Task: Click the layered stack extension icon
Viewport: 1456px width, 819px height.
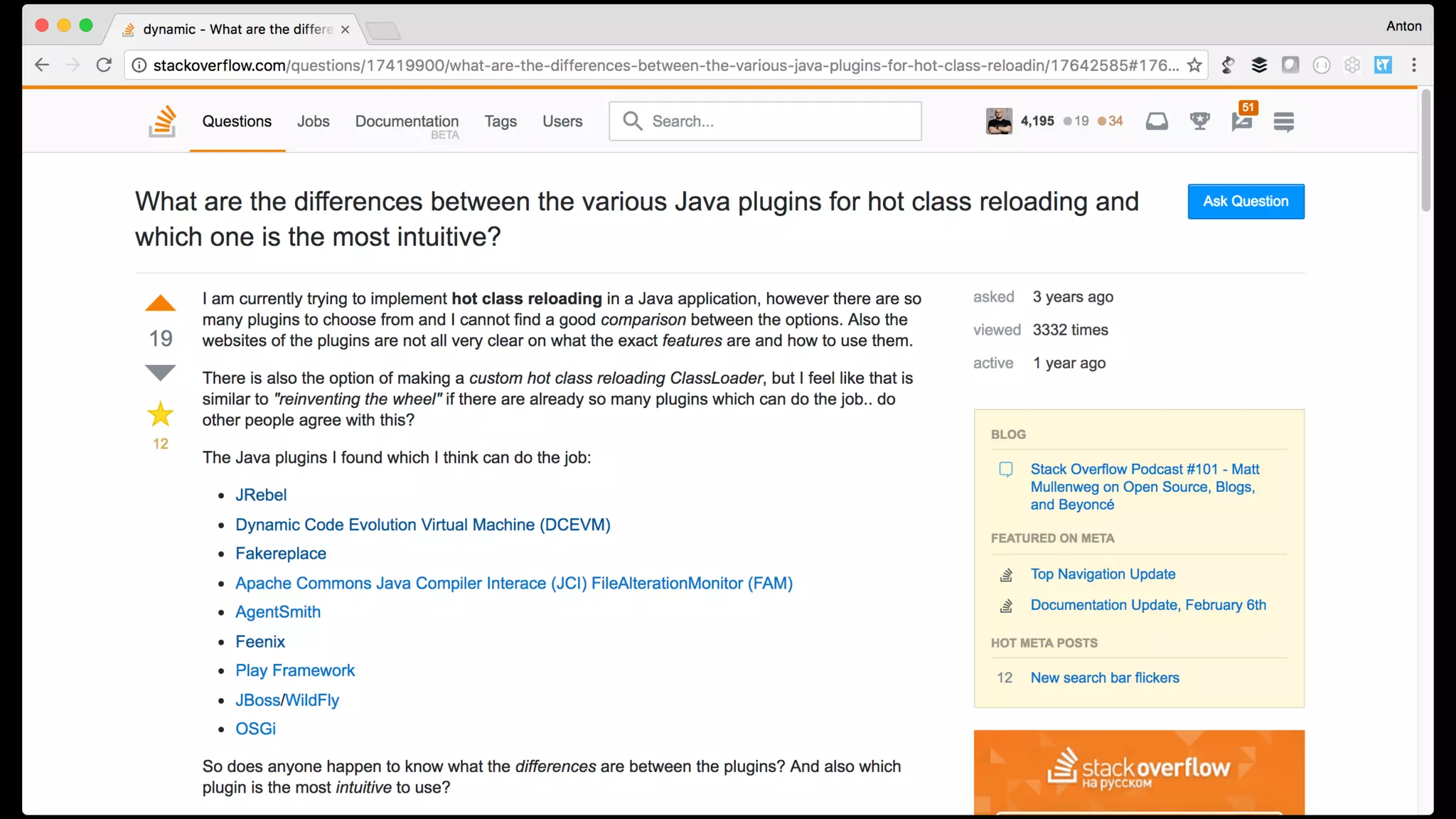Action: (1259, 65)
